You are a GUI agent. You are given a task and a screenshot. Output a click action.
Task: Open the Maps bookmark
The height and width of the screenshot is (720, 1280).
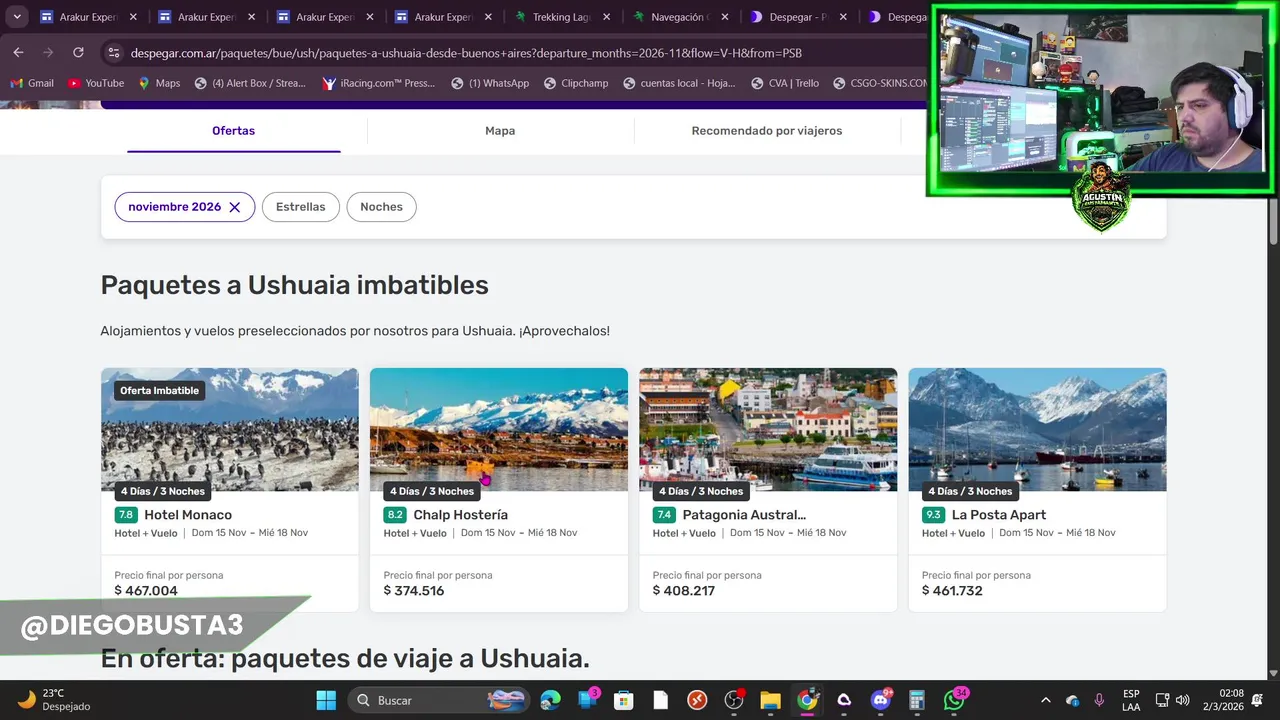pos(159,83)
